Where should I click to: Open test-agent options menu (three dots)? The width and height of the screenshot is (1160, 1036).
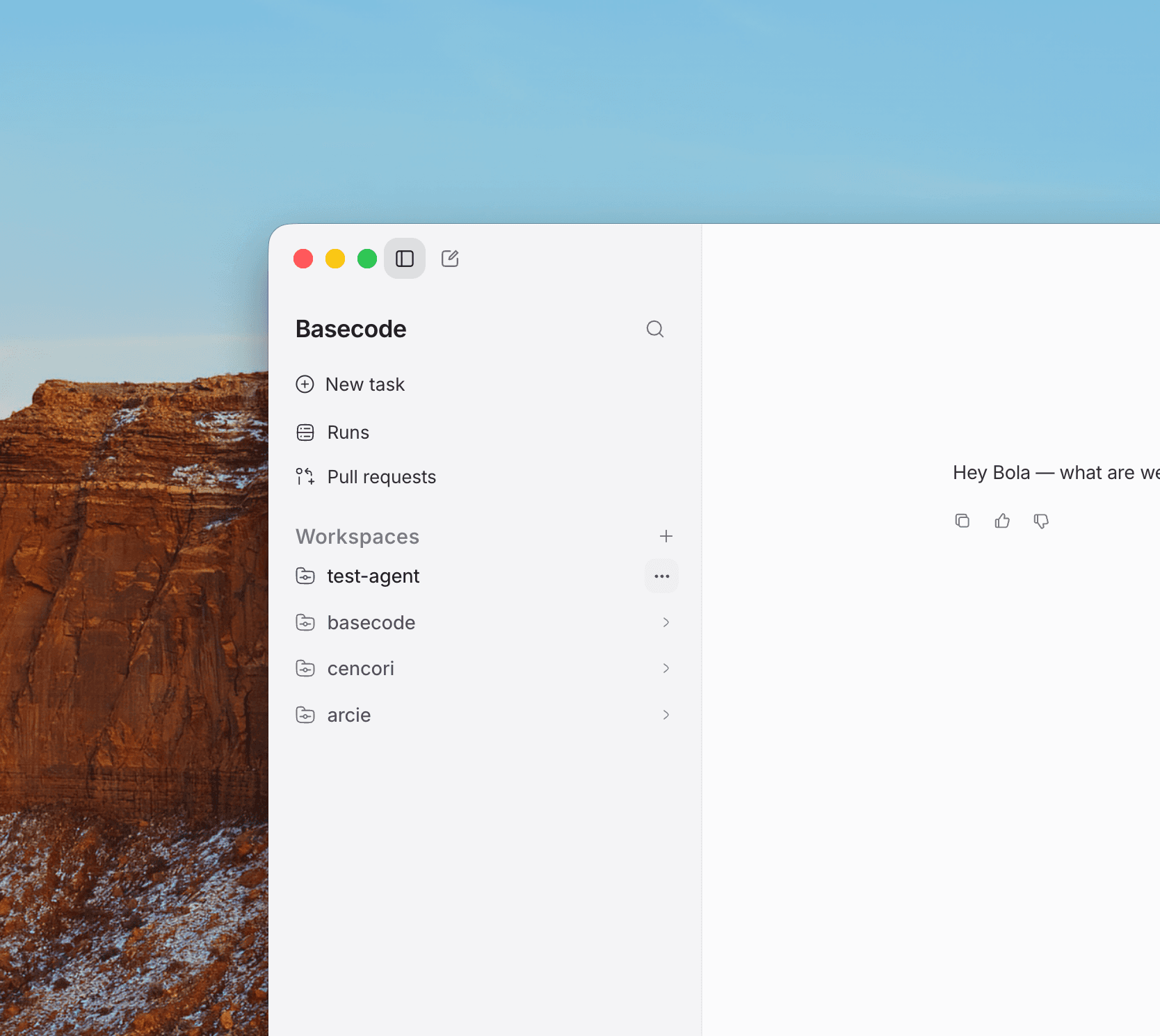[x=662, y=576]
